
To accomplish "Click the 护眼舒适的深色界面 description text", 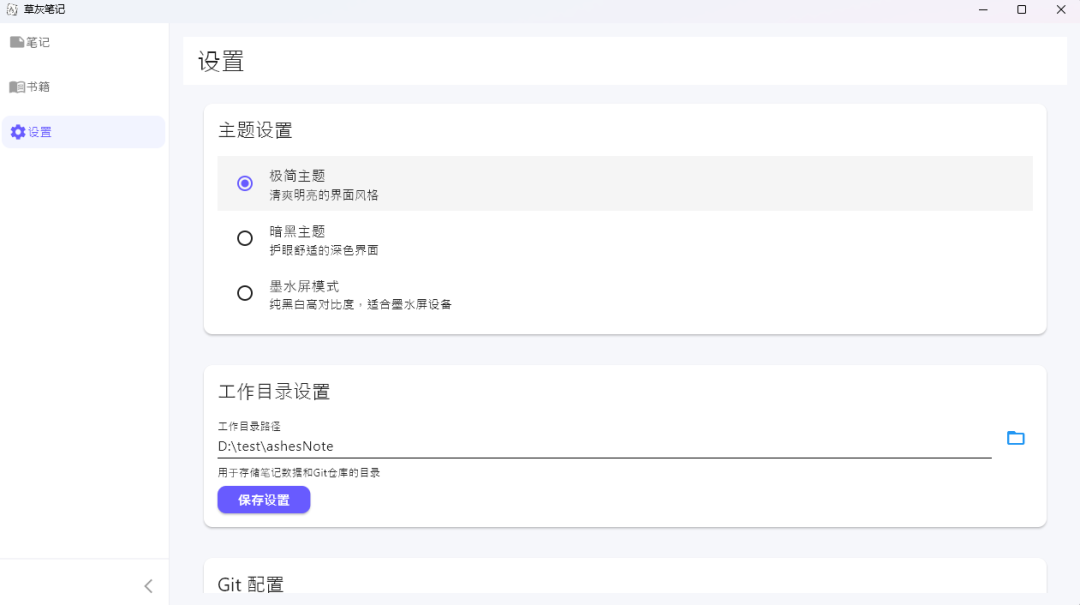I will click(324, 250).
